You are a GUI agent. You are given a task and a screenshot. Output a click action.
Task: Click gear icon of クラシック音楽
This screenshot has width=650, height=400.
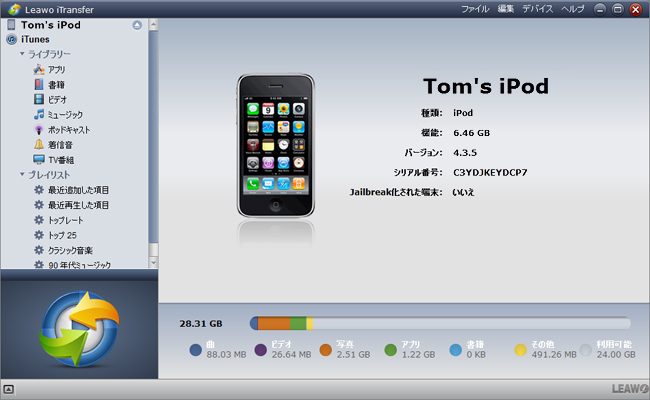point(39,250)
